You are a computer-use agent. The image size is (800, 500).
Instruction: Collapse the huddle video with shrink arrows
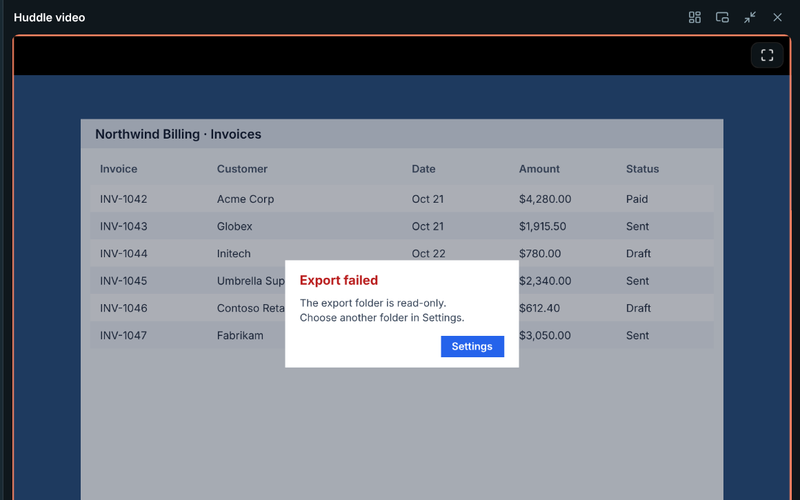749,17
